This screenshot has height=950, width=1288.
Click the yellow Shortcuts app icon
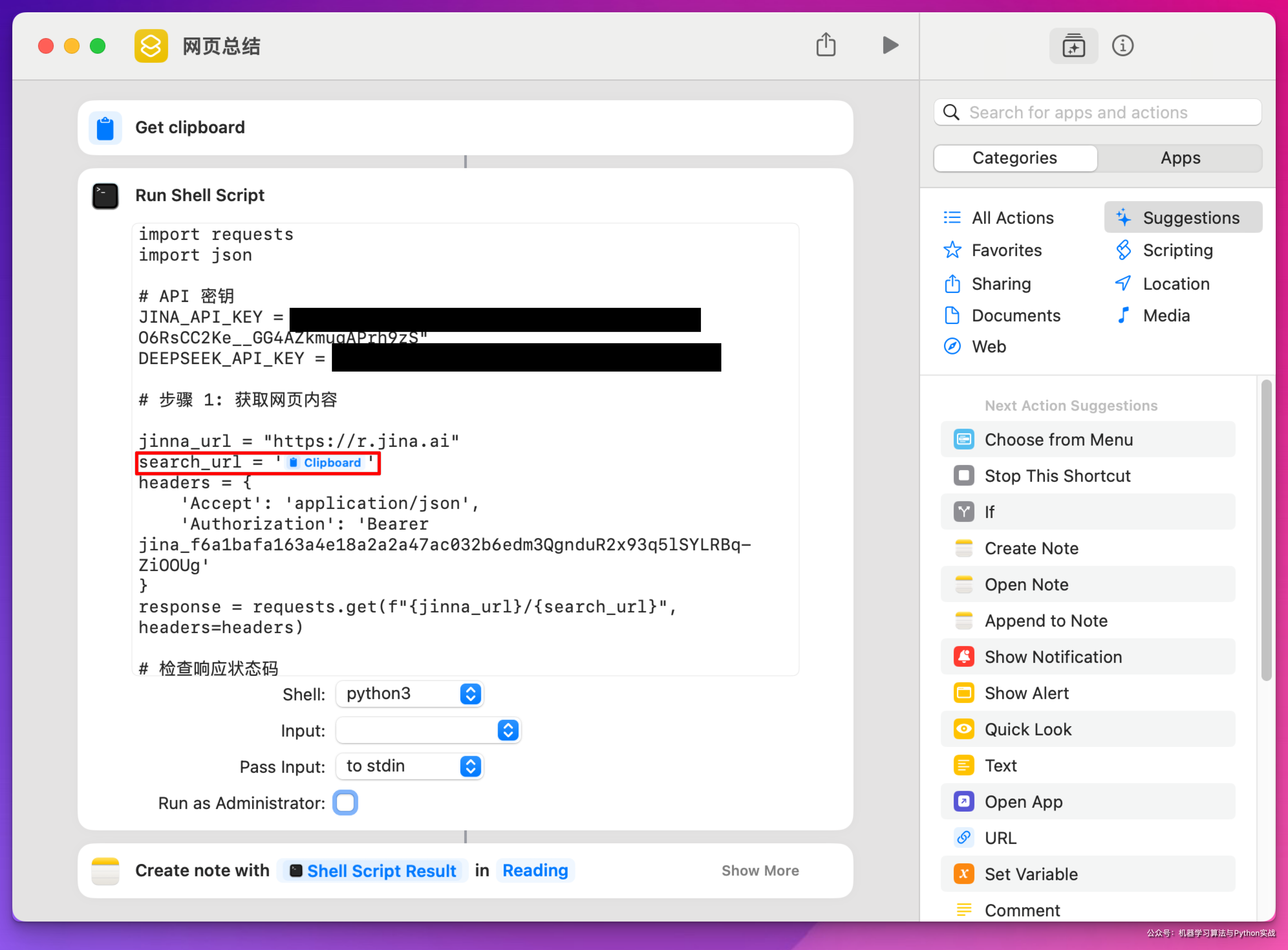pos(151,46)
